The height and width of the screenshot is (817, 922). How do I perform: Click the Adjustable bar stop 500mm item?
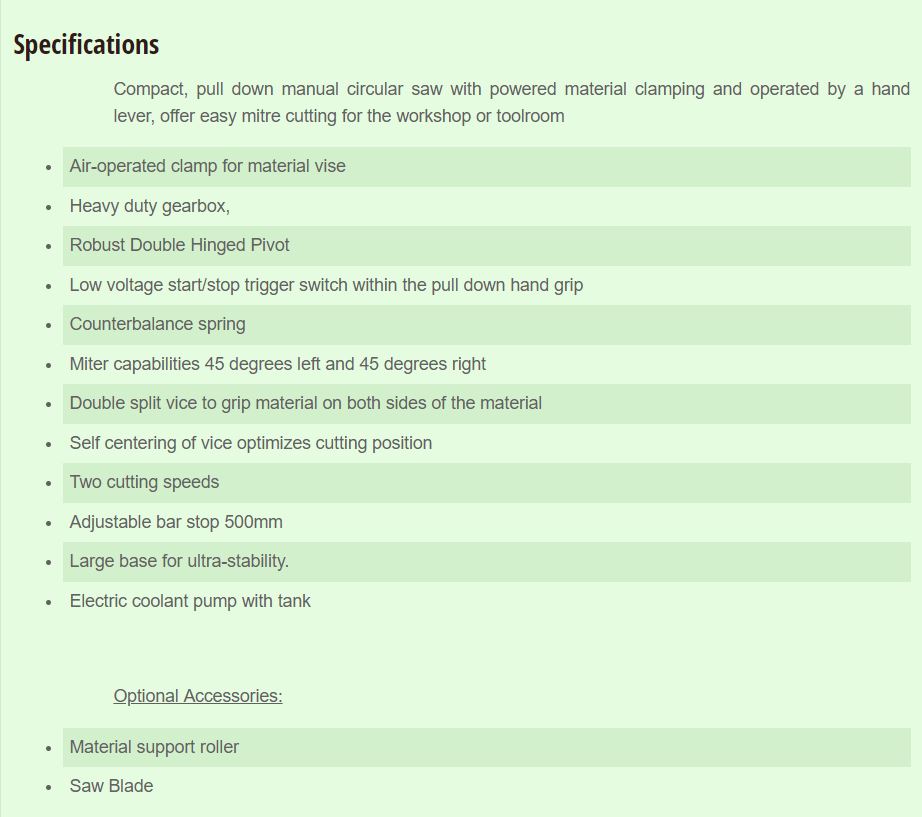(x=176, y=522)
